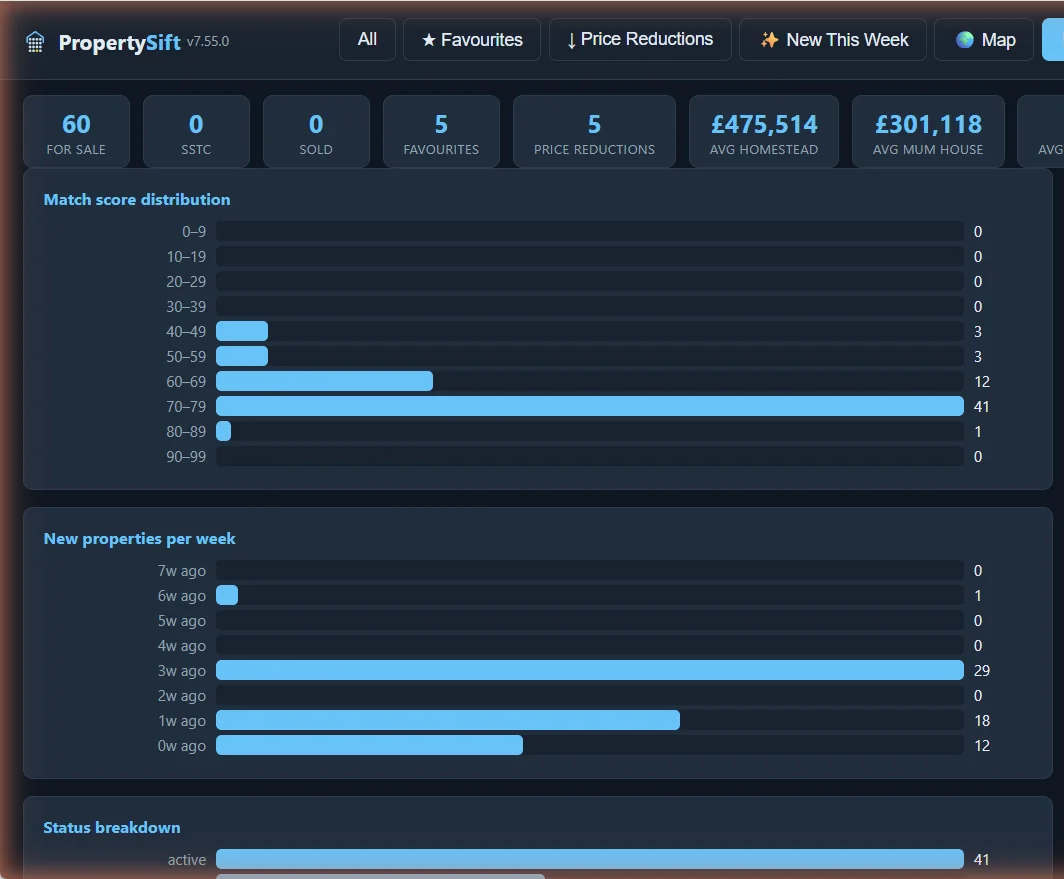
Task: Click the globe icon on Map
Action: 964,40
